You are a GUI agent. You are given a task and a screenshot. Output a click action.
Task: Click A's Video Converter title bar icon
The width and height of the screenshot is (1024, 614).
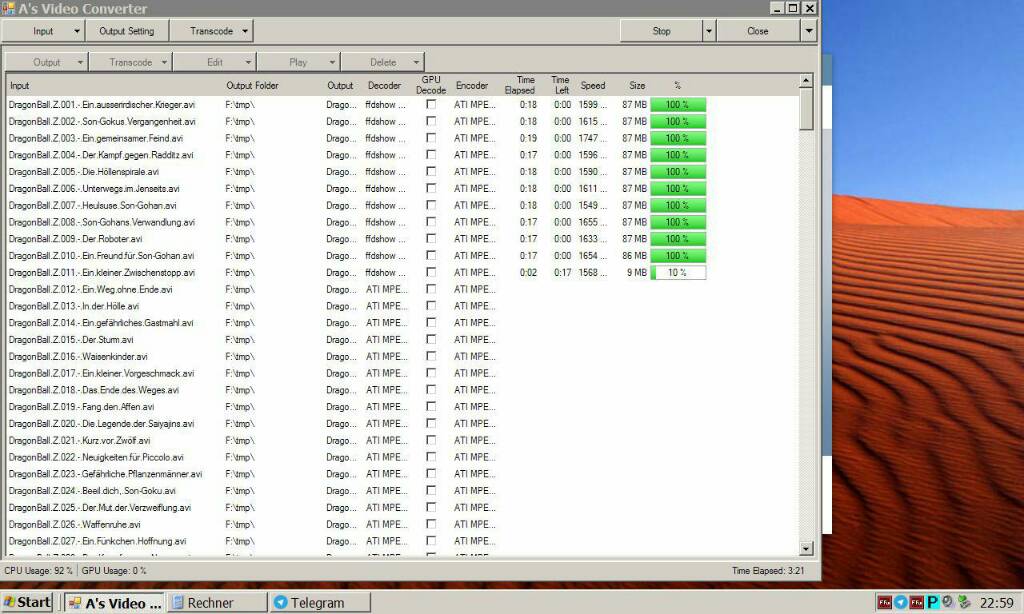tap(9, 8)
